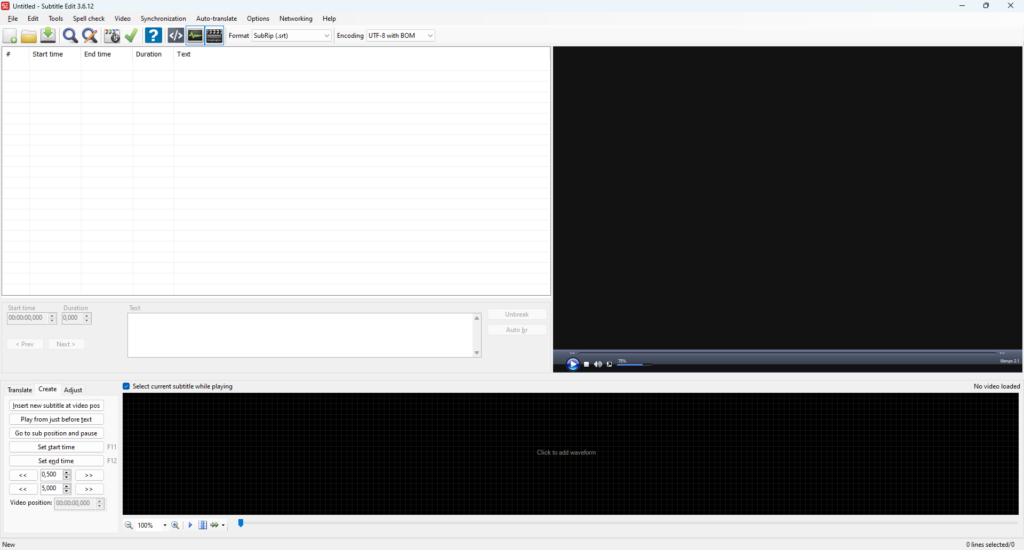The height and width of the screenshot is (550, 1024).
Task: Open the Edit menu
Action: click(x=33, y=19)
